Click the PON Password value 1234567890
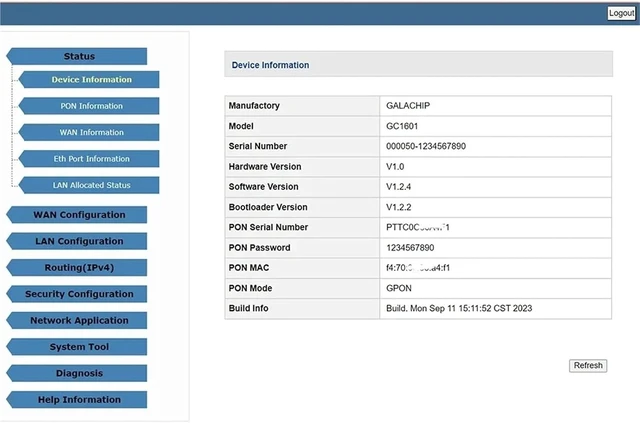 pyautogui.click(x=410, y=247)
